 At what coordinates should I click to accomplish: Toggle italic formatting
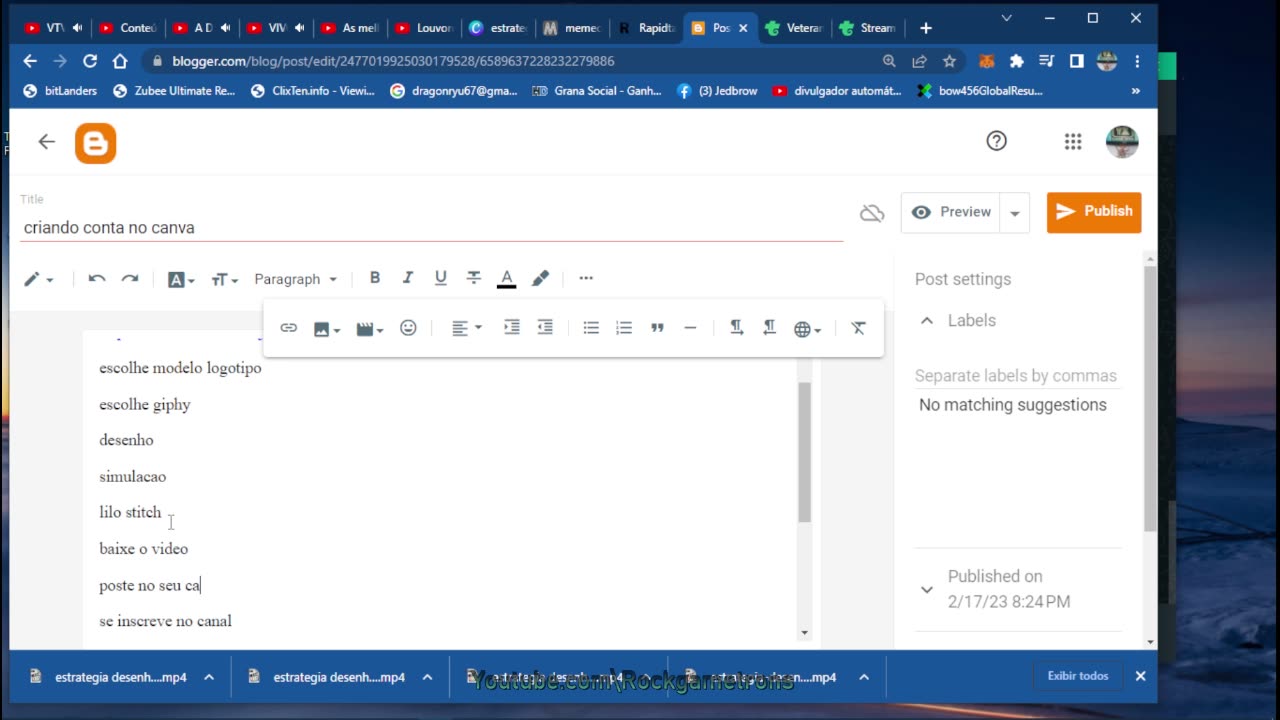click(407, 278)
